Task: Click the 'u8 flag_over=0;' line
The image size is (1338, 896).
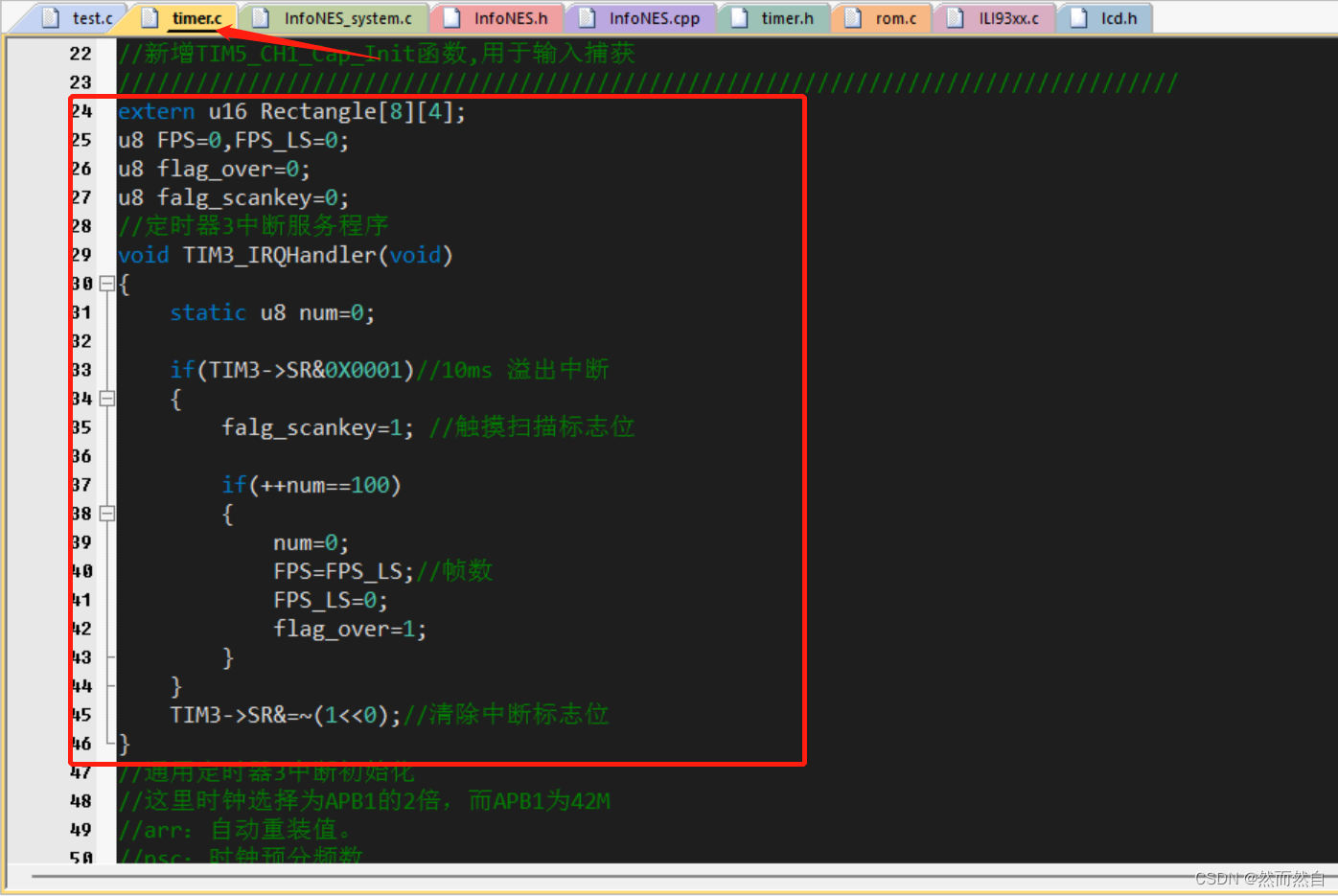Action: click(x=214, y=170)
